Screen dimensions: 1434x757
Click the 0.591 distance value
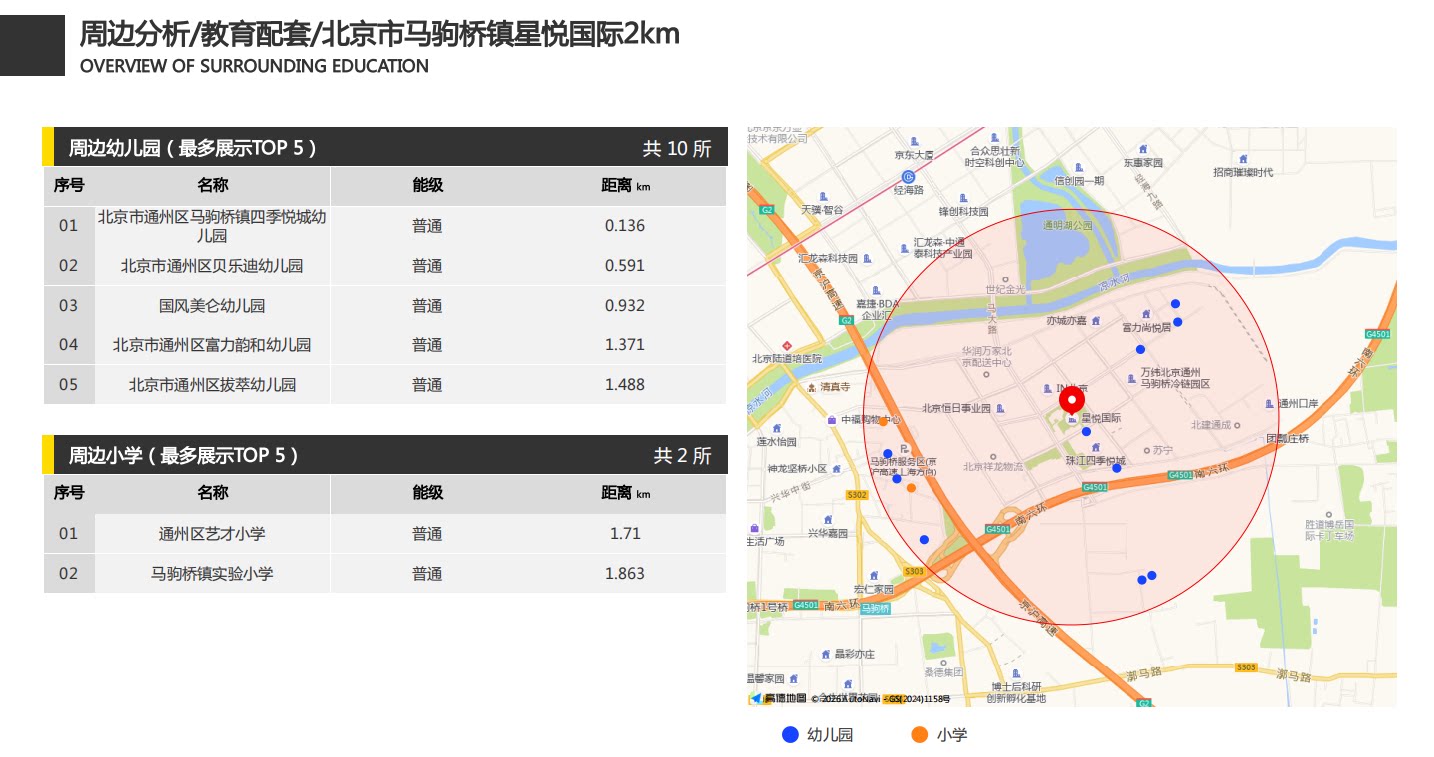pos(625,266)
